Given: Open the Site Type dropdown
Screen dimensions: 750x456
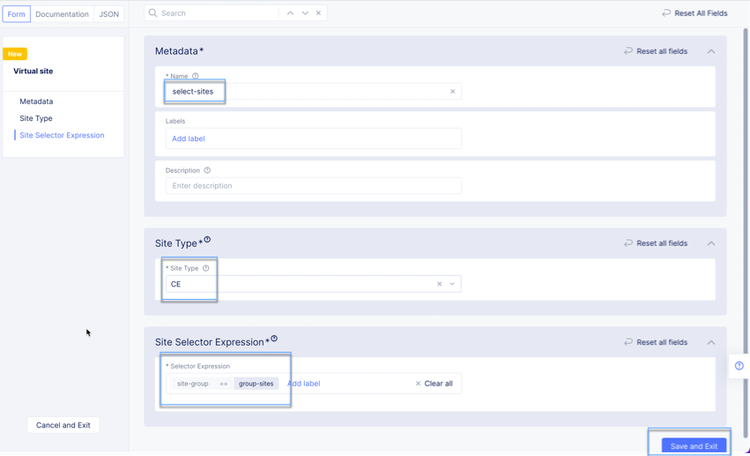Looking at the screenshot, I should click(453, 284).
